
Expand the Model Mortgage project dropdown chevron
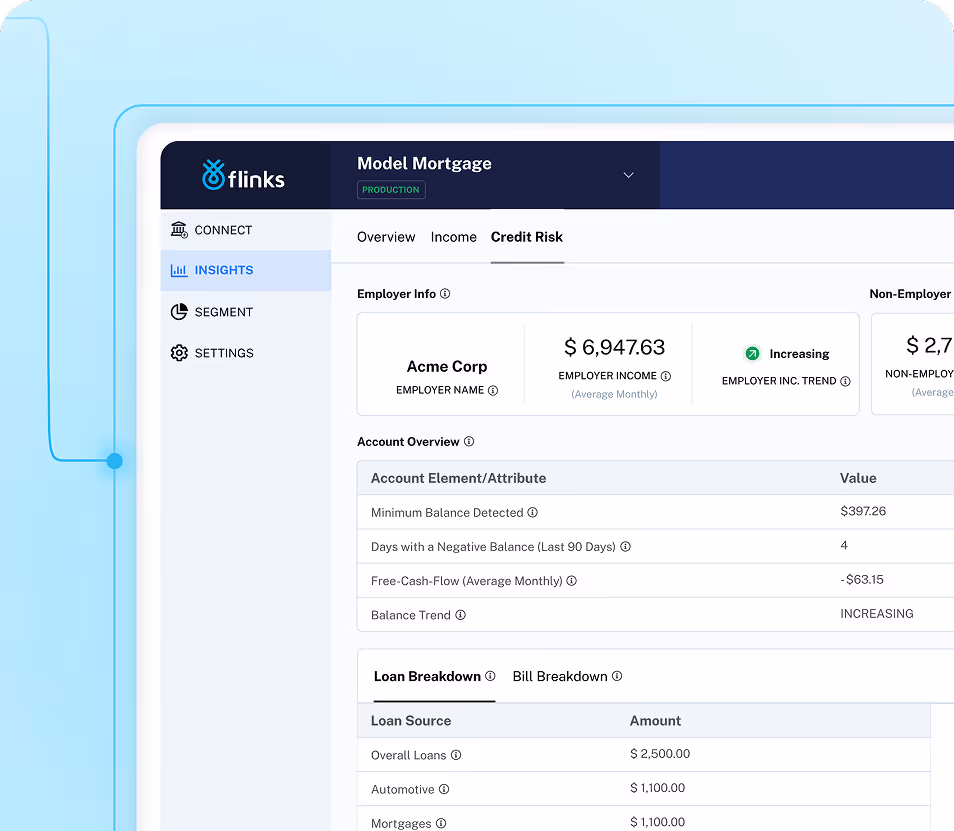628,175
